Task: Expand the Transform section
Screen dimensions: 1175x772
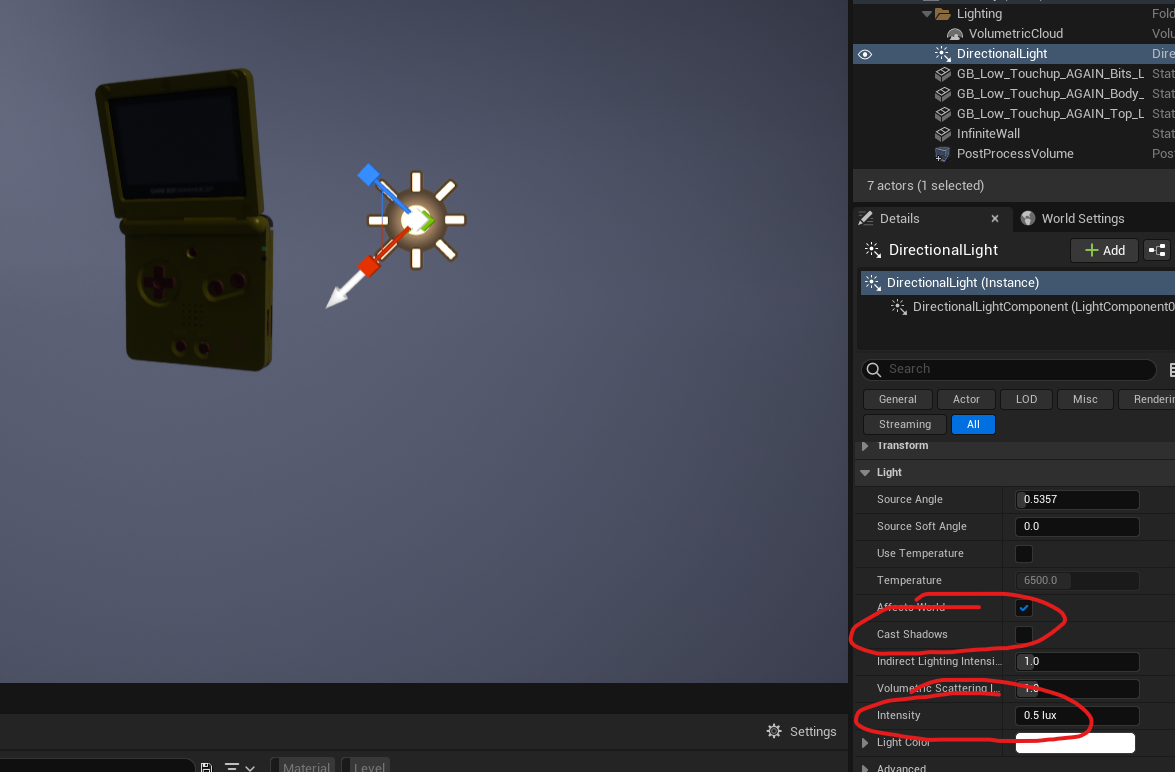Action: (x=865, y=446)
